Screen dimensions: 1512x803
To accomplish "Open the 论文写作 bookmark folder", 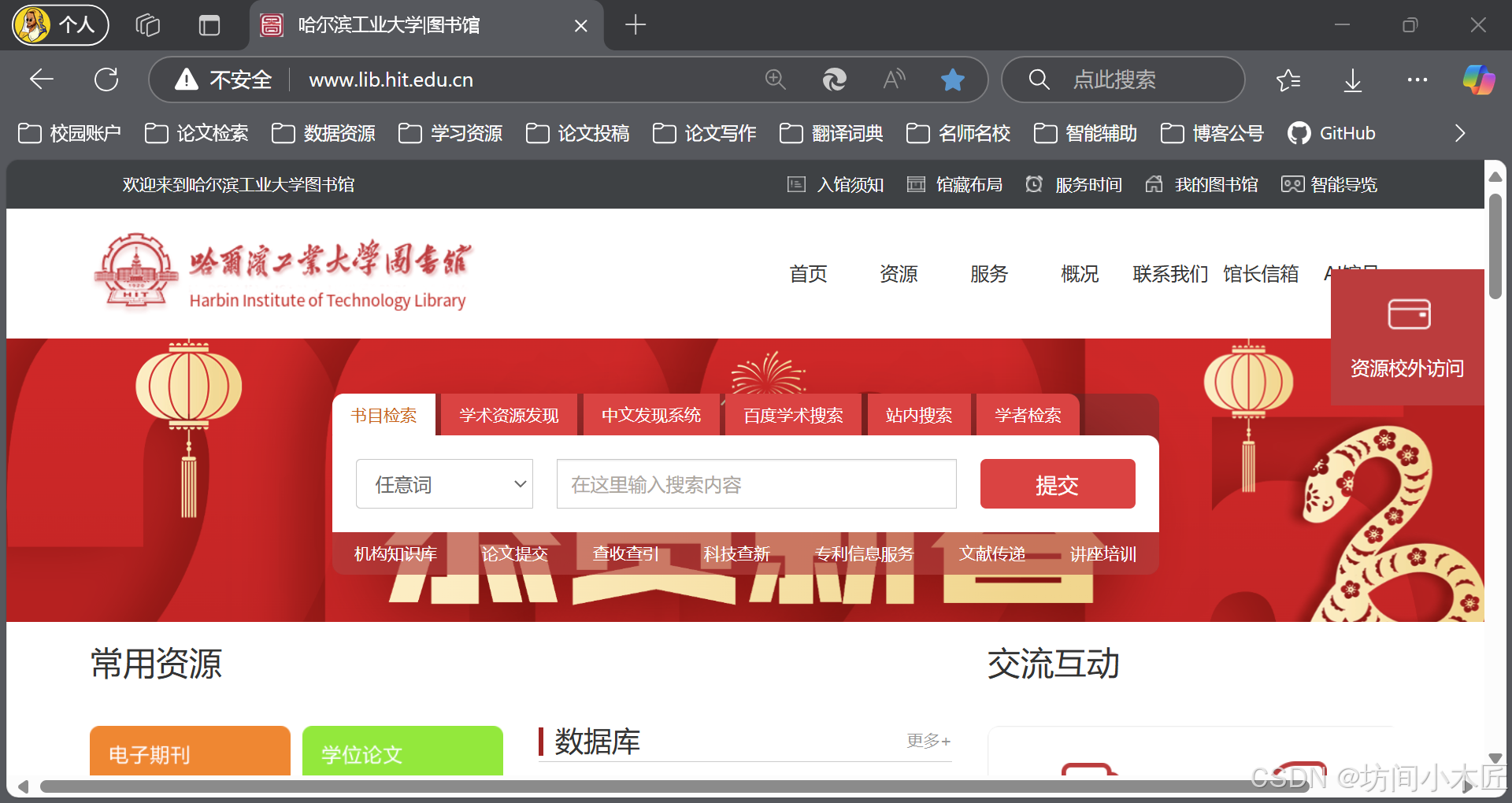I will pos(704,133).
